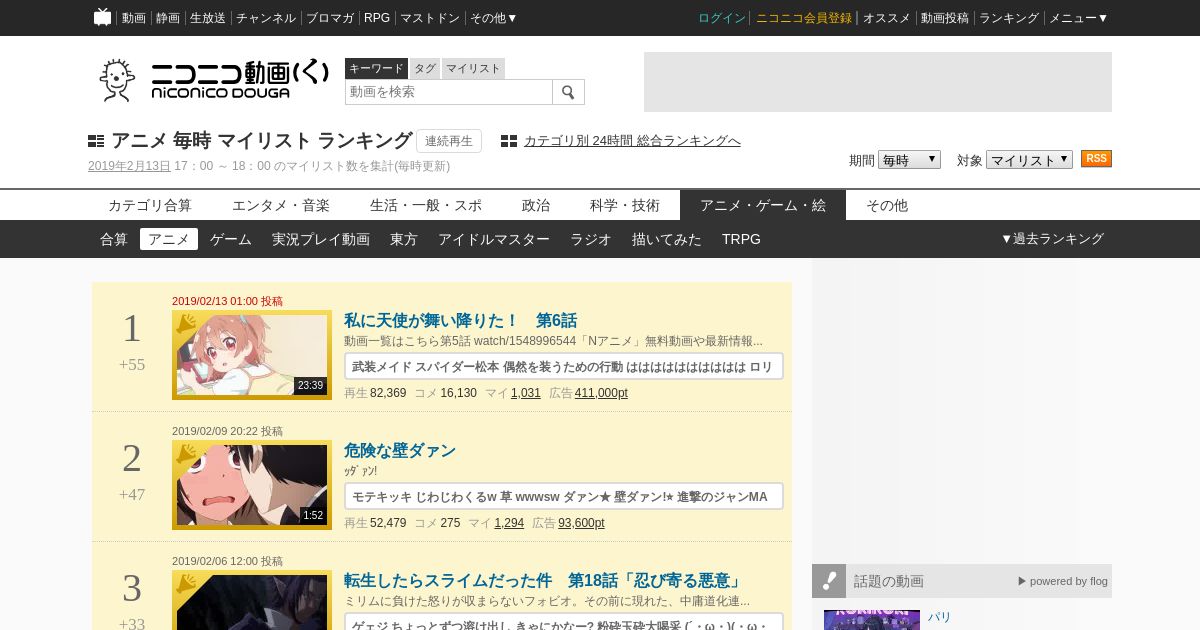Click the gray banner ad placeholder
Viewport: 1200px width, 630px height.
pos(878,82)
